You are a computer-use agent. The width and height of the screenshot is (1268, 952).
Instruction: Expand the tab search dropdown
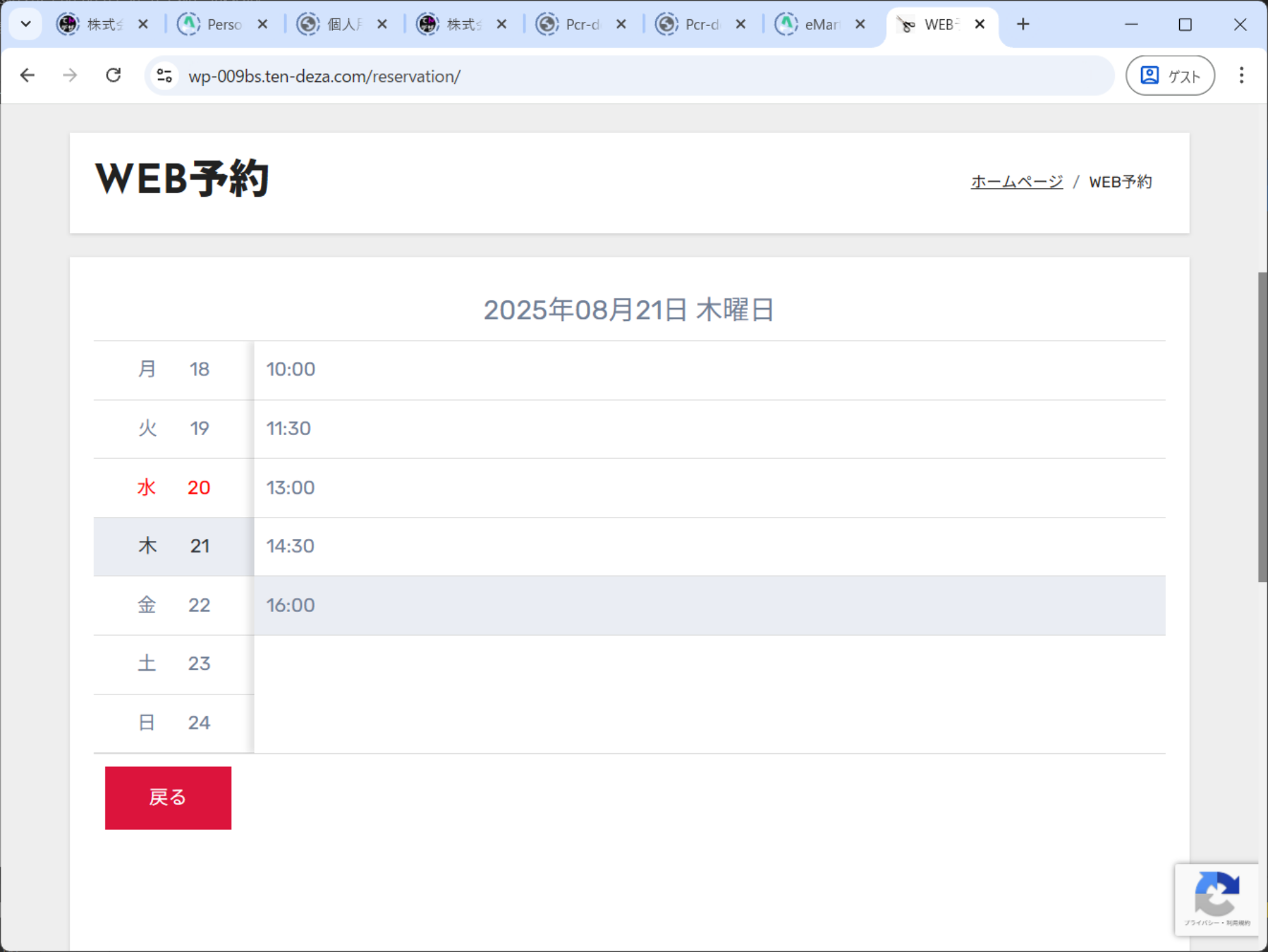click(26, 25)
